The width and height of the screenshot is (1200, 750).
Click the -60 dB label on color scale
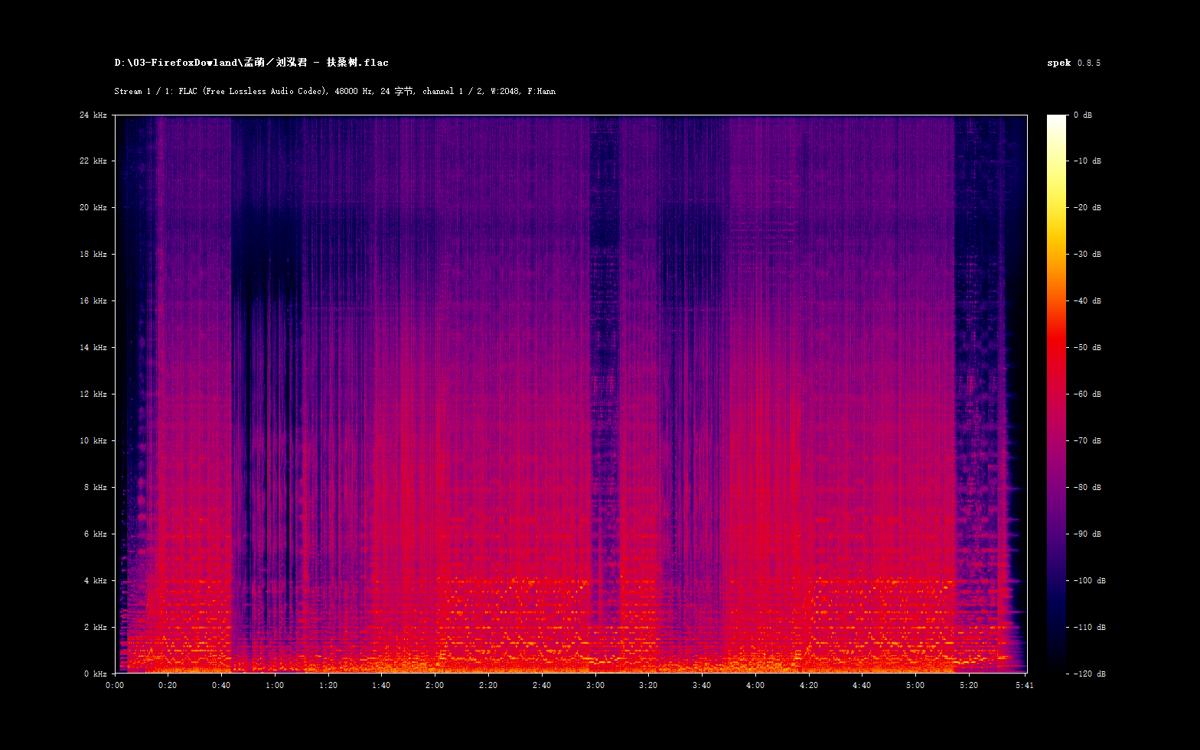coord(1085,394)
